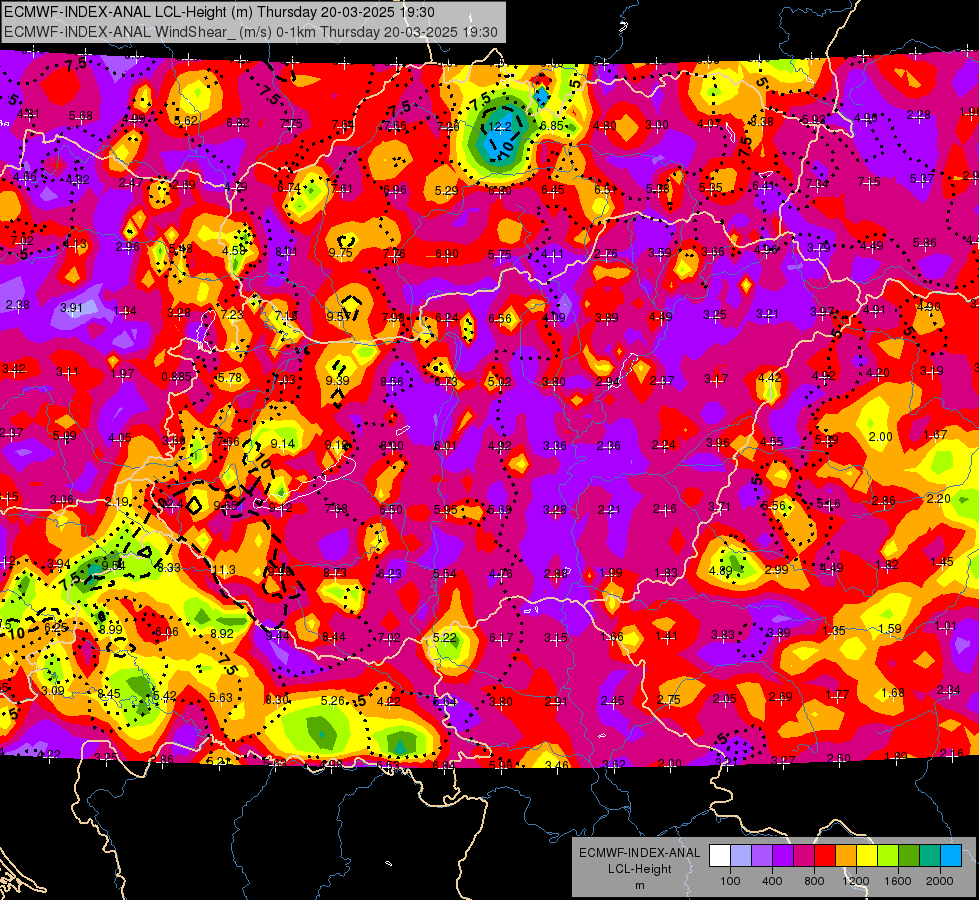Screen dimensions: 979x900
Task: Choose the orange legend swatch
Action: (x=845, y=856)
